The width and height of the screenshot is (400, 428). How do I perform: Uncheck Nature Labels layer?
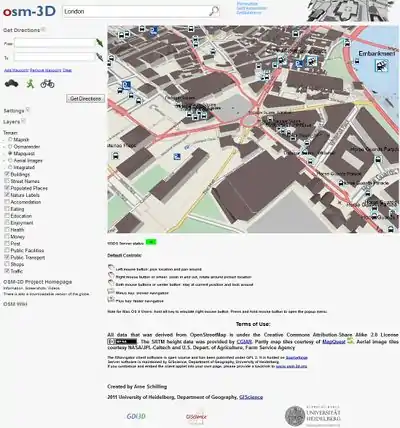pyautogui.click(x=7, y=195)
